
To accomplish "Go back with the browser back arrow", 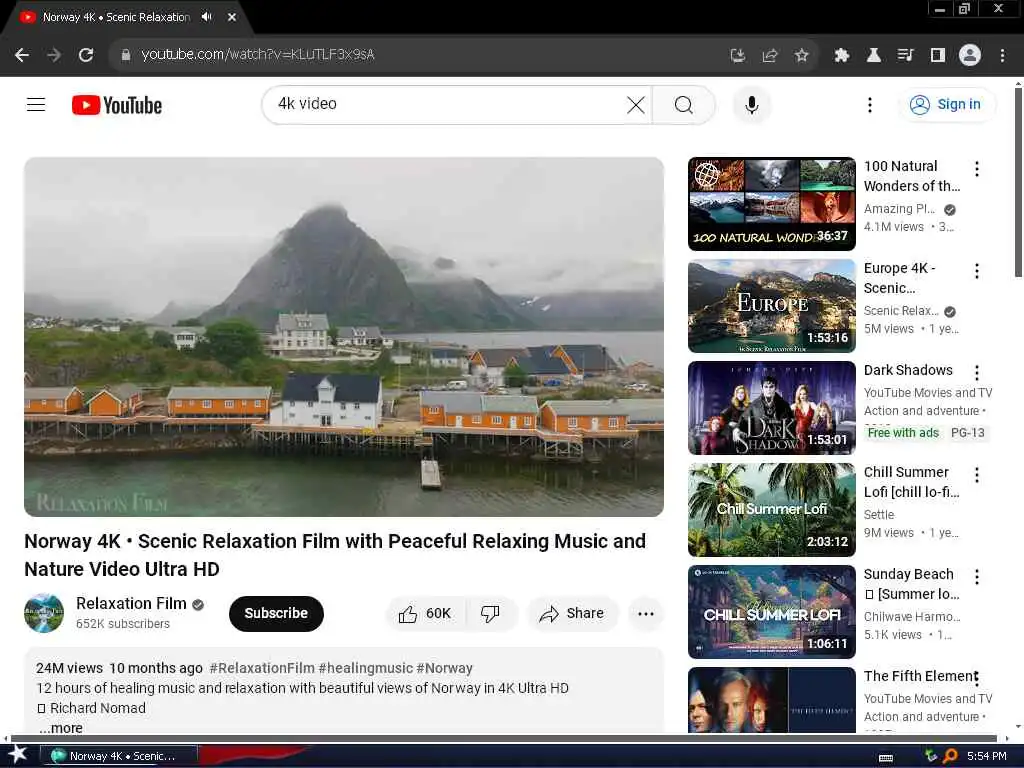I will click(22, 55).
